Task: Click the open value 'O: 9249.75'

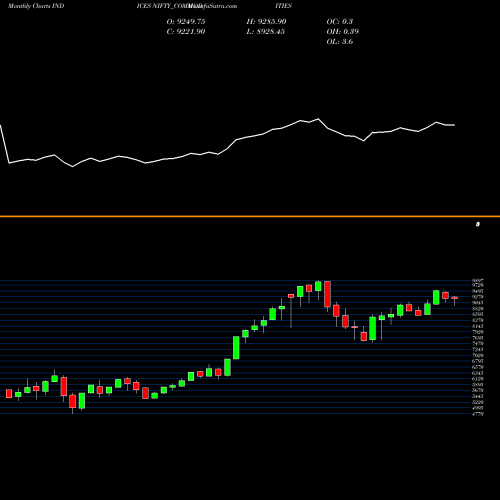Action: (x=186, y=22)
